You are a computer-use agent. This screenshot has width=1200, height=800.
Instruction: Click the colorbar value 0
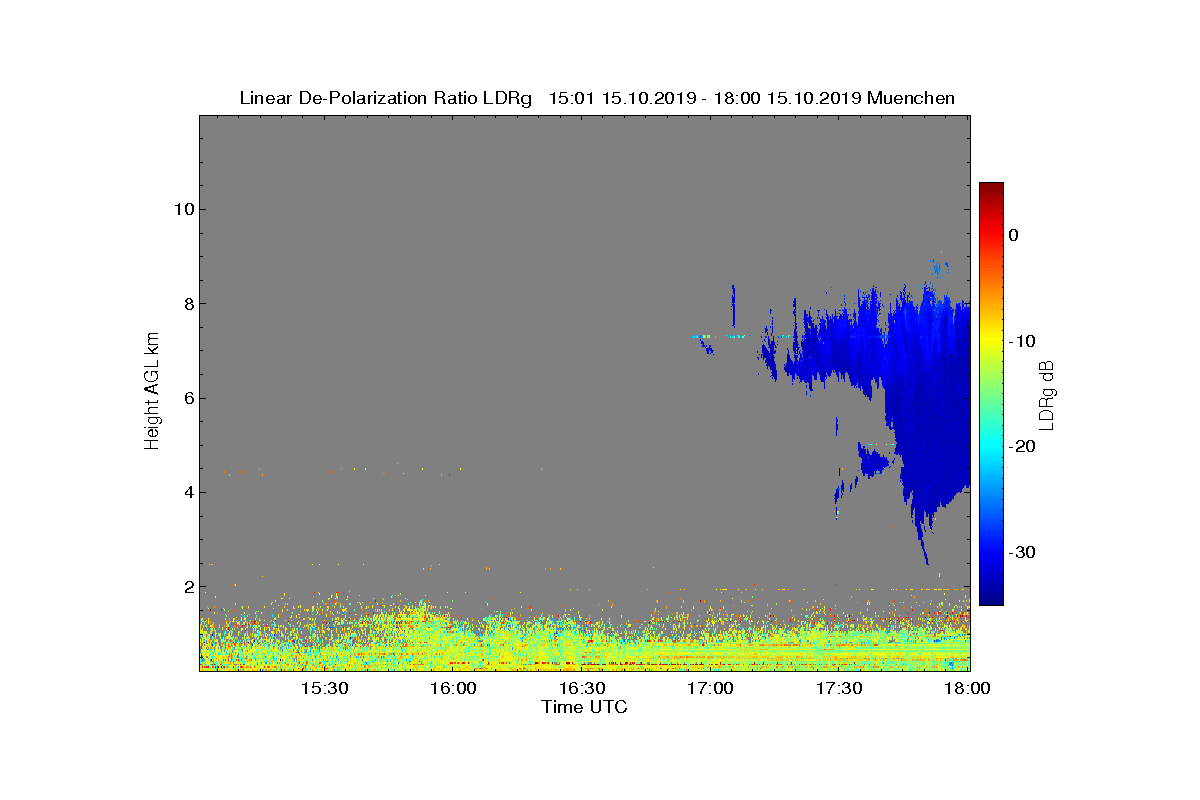click(x=1013, y=235)
